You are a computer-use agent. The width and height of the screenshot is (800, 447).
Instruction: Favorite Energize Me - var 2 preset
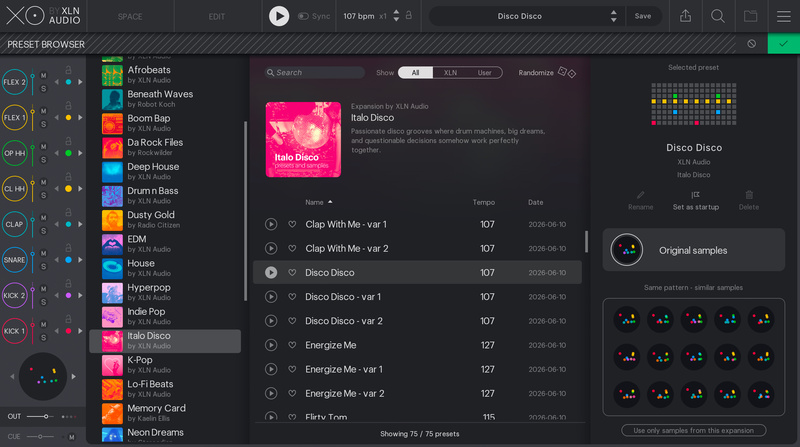(x=292, y=393)
